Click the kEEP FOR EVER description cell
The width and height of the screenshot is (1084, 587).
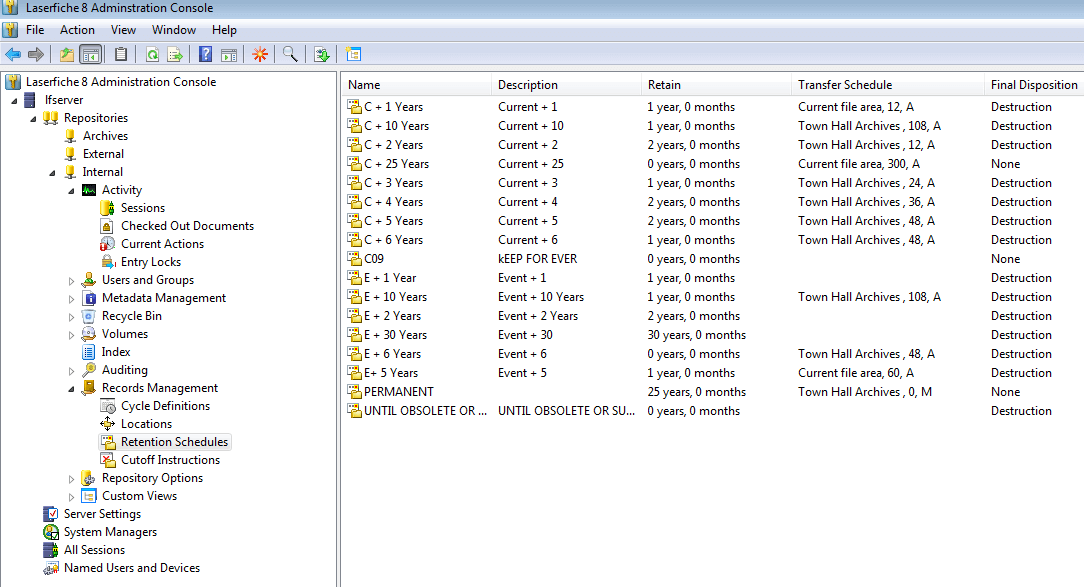537,259
